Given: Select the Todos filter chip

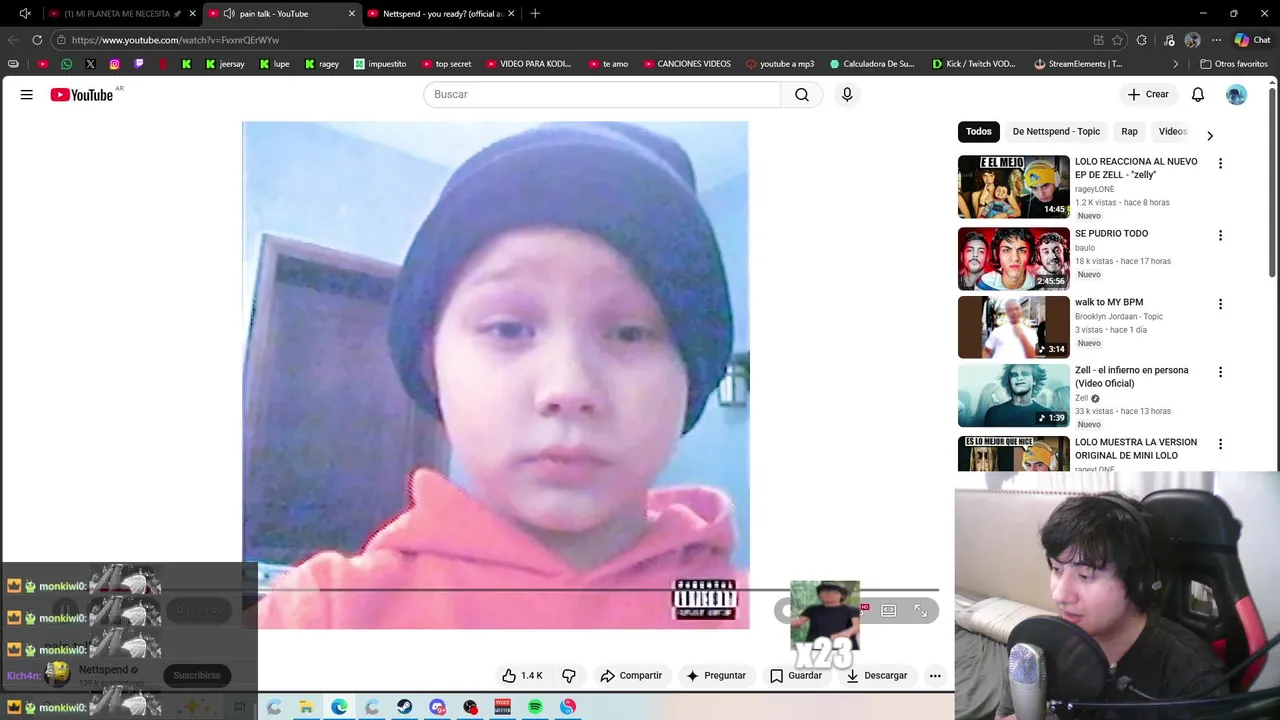Looking at the screenshot, I should (x=979, y=131).
